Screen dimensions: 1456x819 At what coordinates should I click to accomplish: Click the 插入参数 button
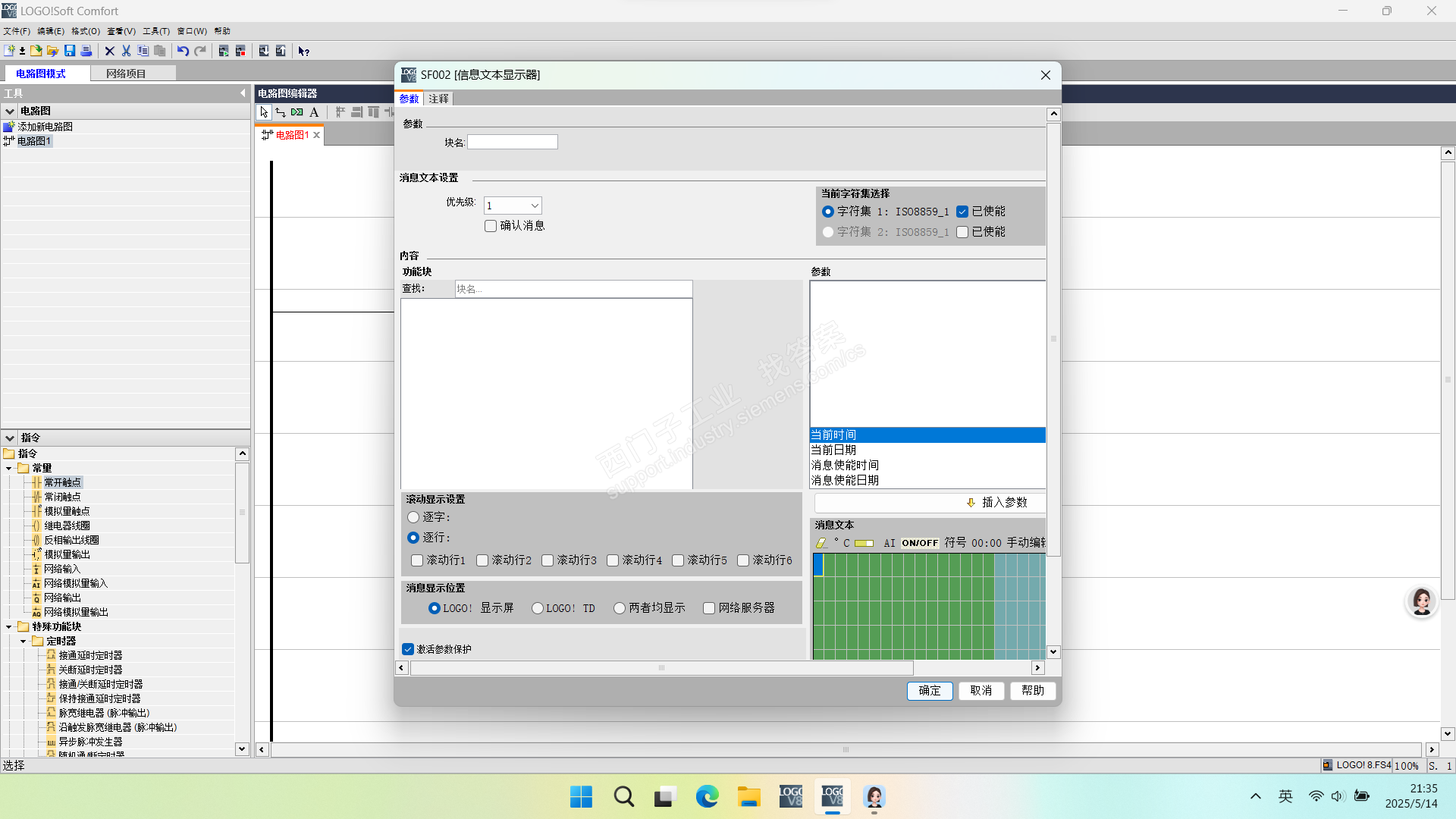point(996,502)
